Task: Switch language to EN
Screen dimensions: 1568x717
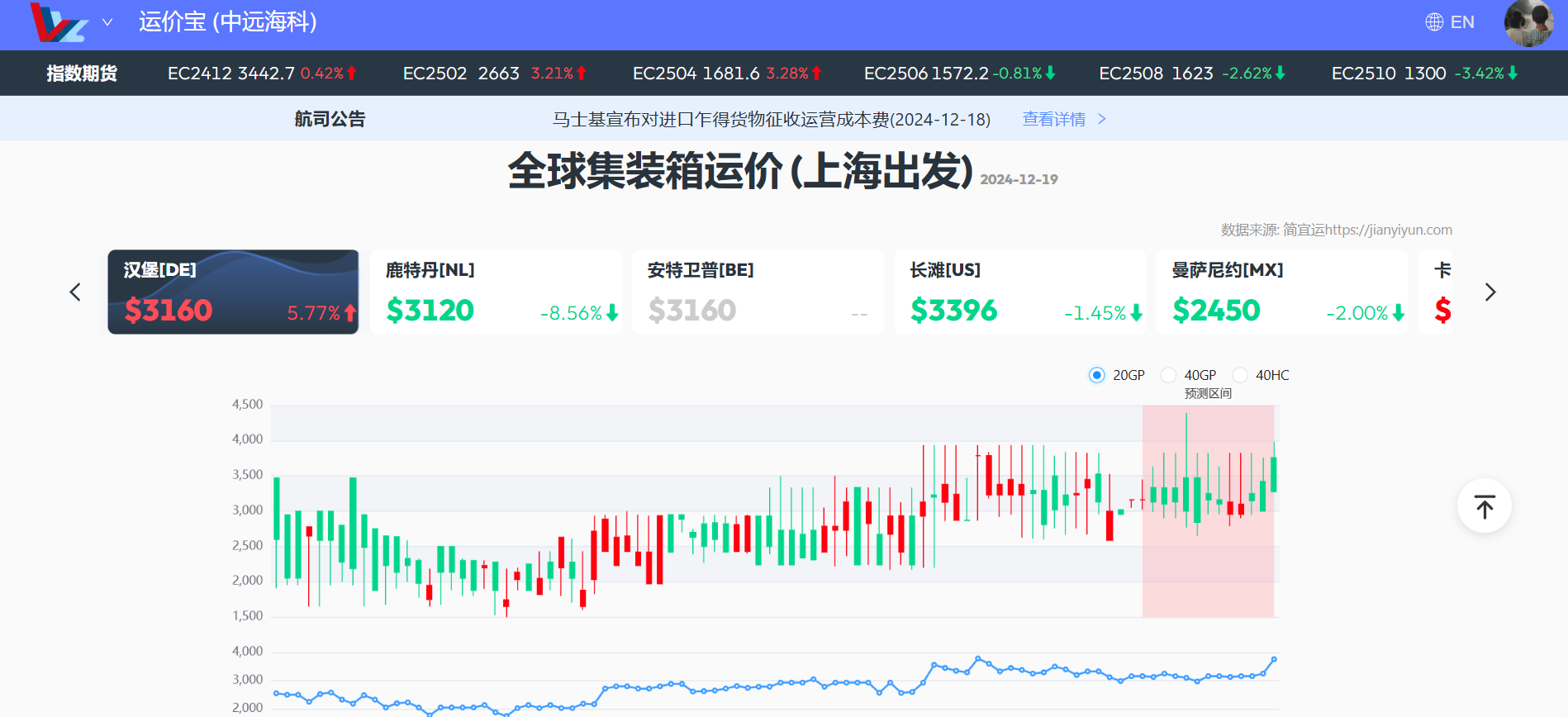Action: point(1462,22)
